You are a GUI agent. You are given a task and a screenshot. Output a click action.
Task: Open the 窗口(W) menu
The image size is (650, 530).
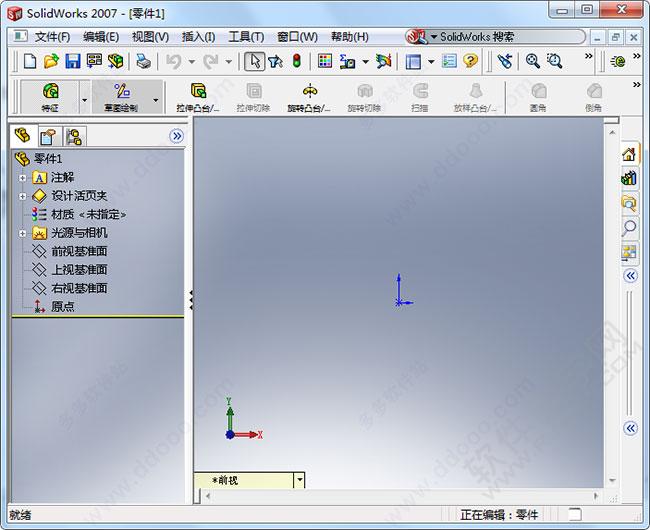click(297, 37)
